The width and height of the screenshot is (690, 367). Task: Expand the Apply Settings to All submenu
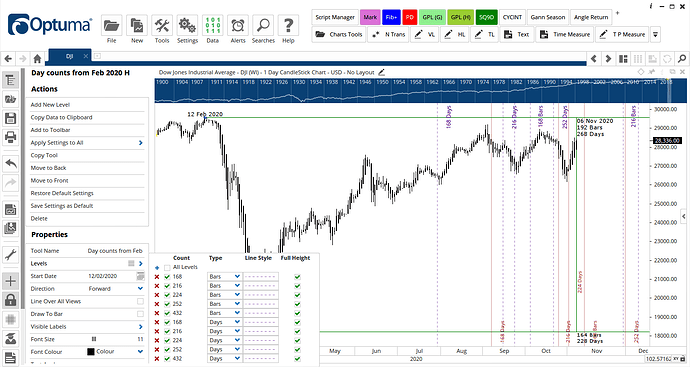(x=141, y=143)
